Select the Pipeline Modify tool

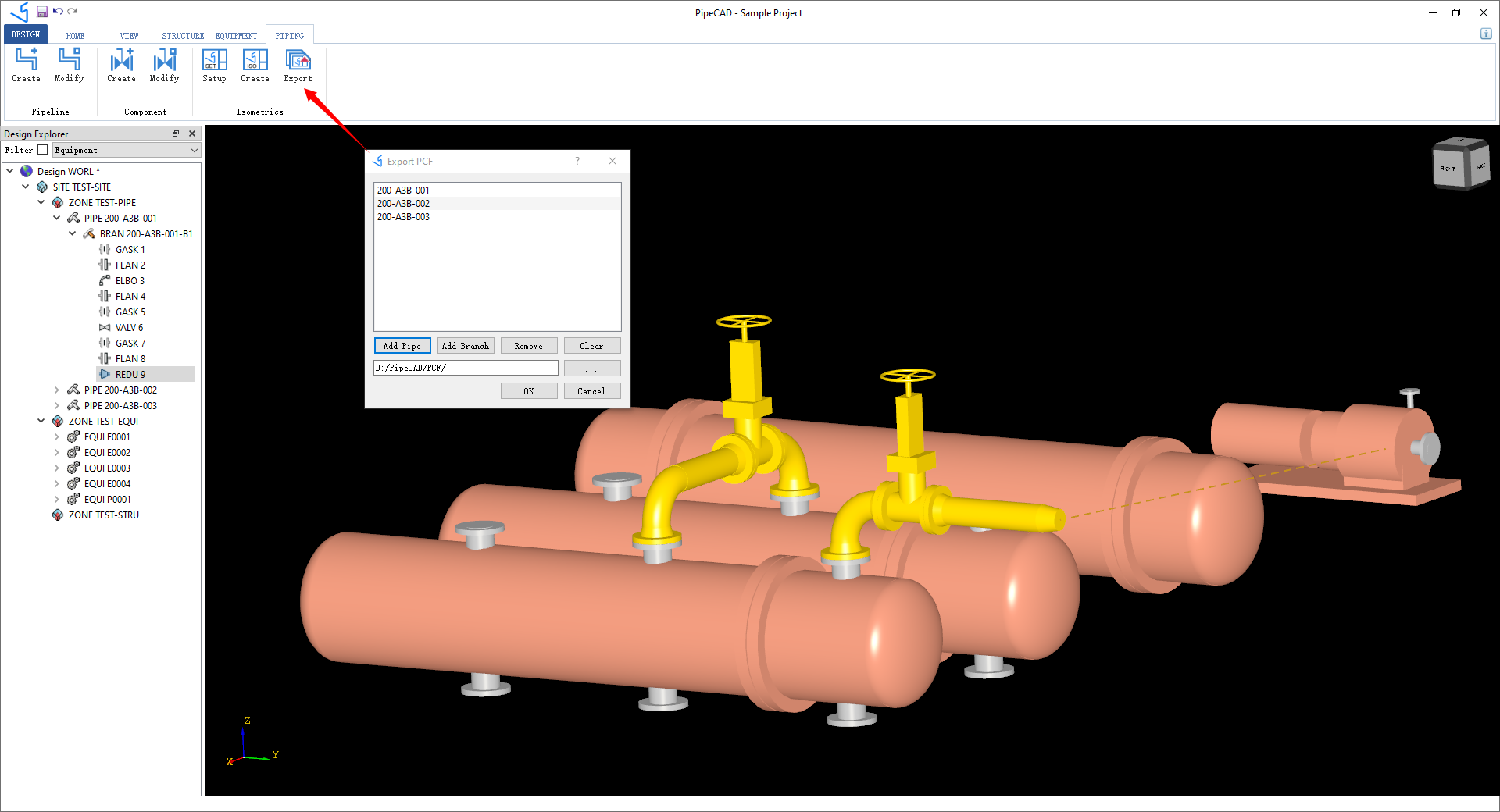click(x=69, y=66)
